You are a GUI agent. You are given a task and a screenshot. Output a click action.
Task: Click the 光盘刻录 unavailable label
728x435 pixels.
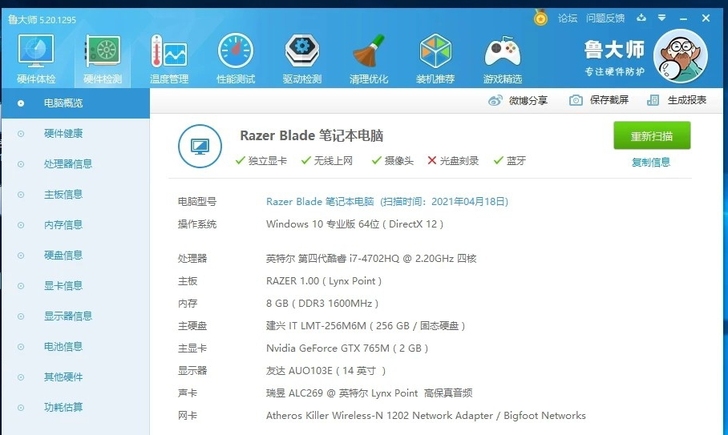[x=453, y=161]
